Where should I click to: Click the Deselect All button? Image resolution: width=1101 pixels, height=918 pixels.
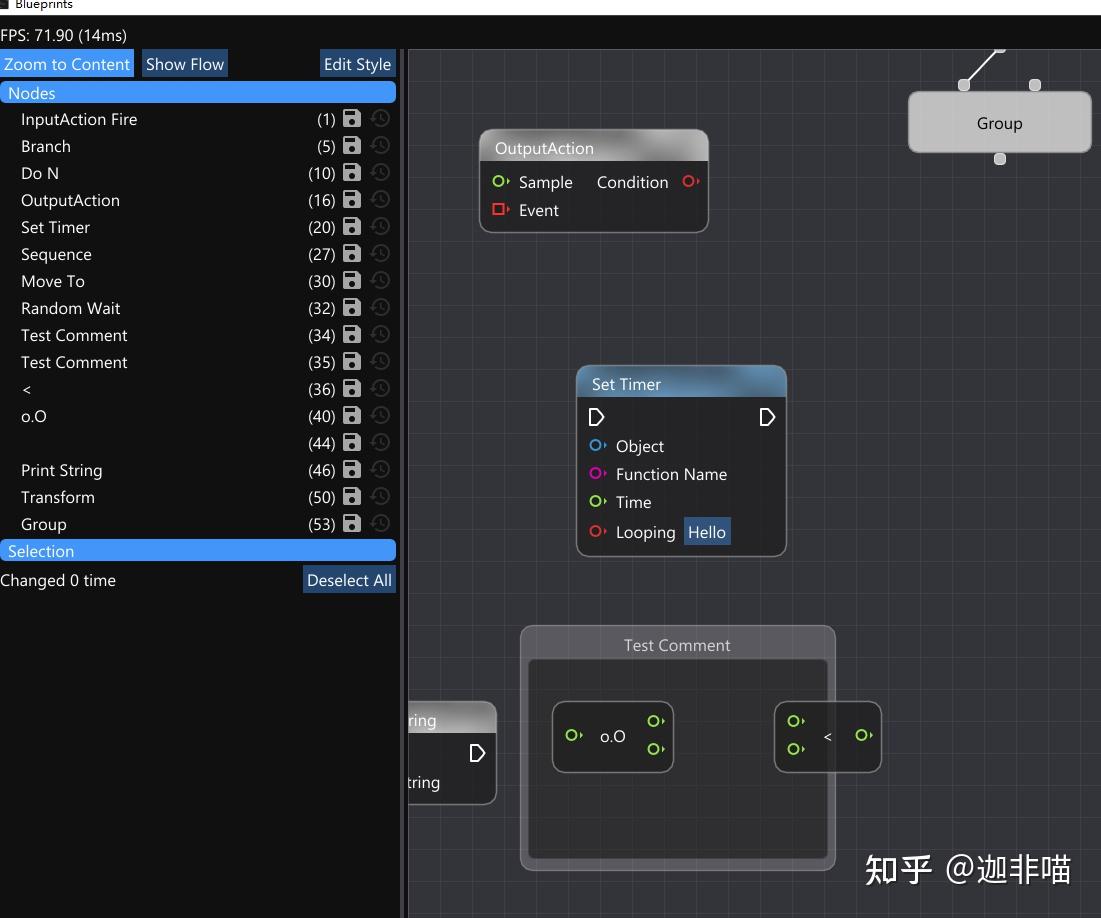tap(348, 580)
